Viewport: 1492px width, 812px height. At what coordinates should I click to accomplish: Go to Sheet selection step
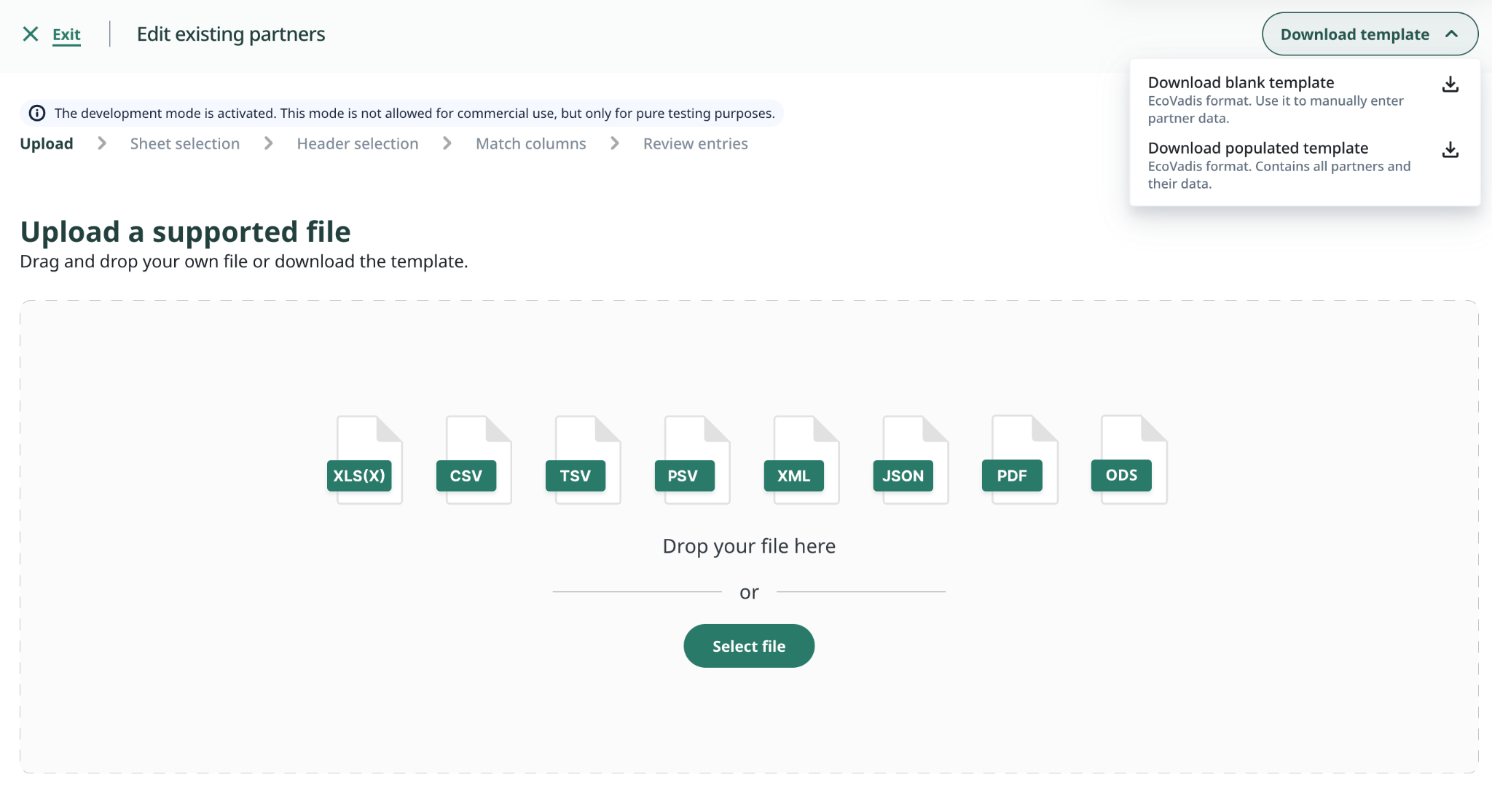[185, 143]
